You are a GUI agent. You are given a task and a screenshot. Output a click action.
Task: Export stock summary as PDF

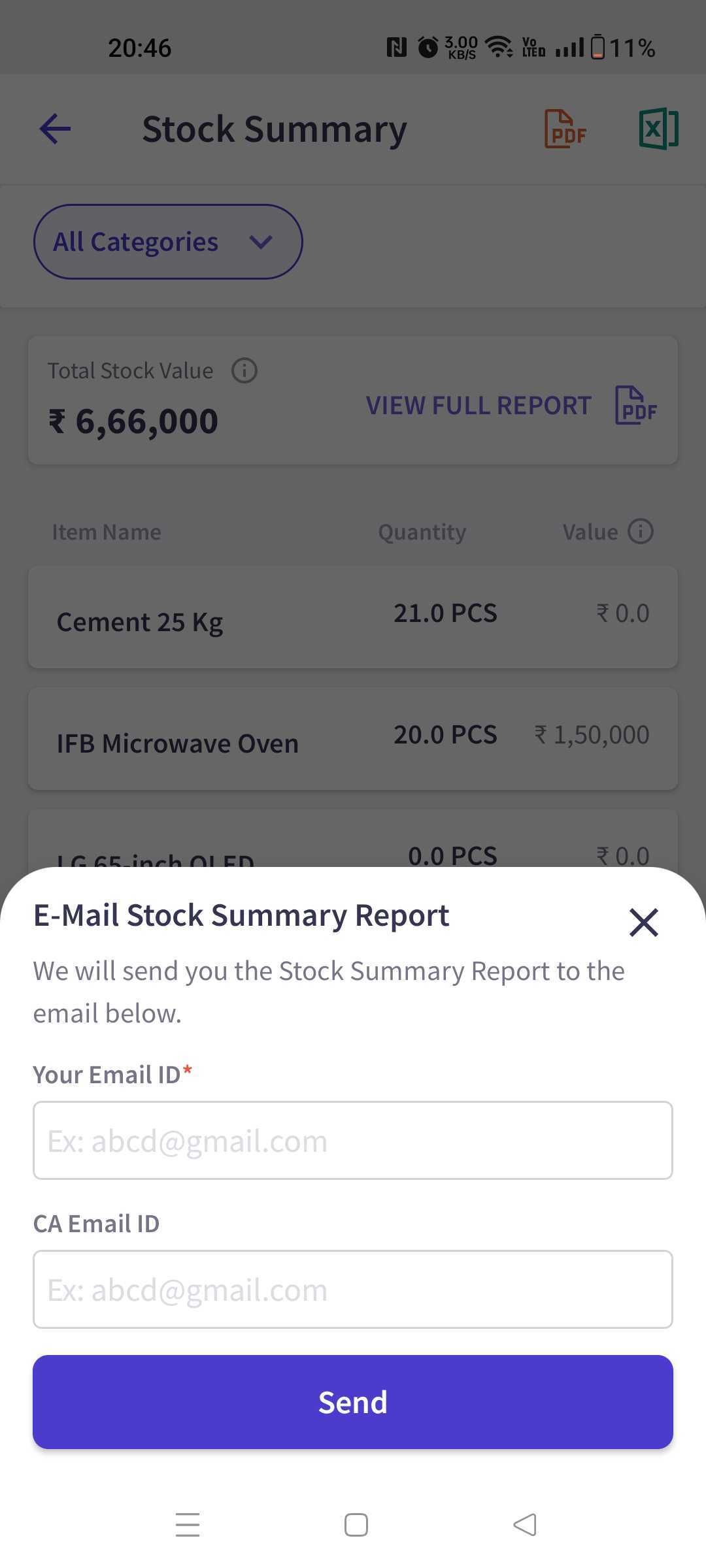(565, 129)
